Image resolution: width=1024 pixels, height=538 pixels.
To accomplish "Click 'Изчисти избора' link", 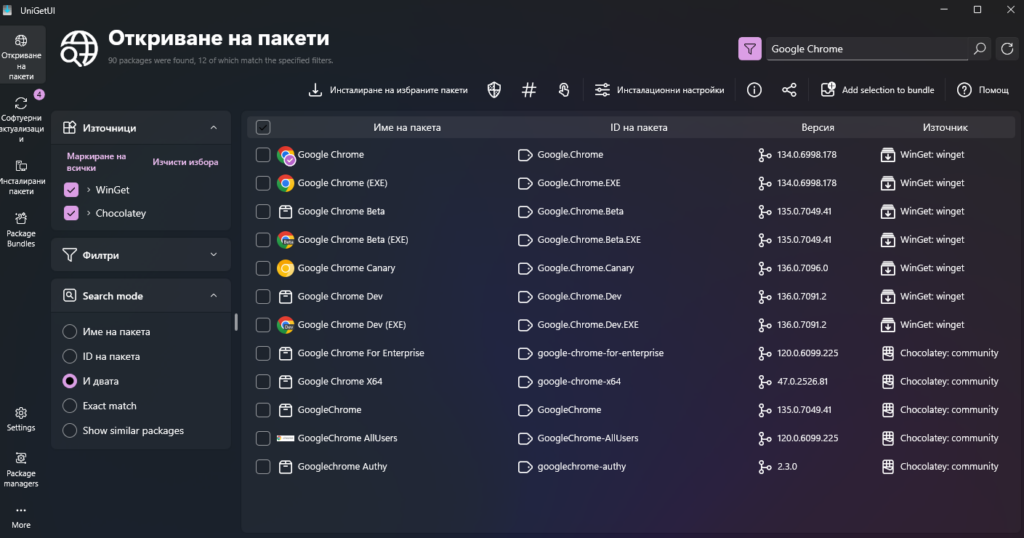I will pyautogui.click(x=185, y=162).
